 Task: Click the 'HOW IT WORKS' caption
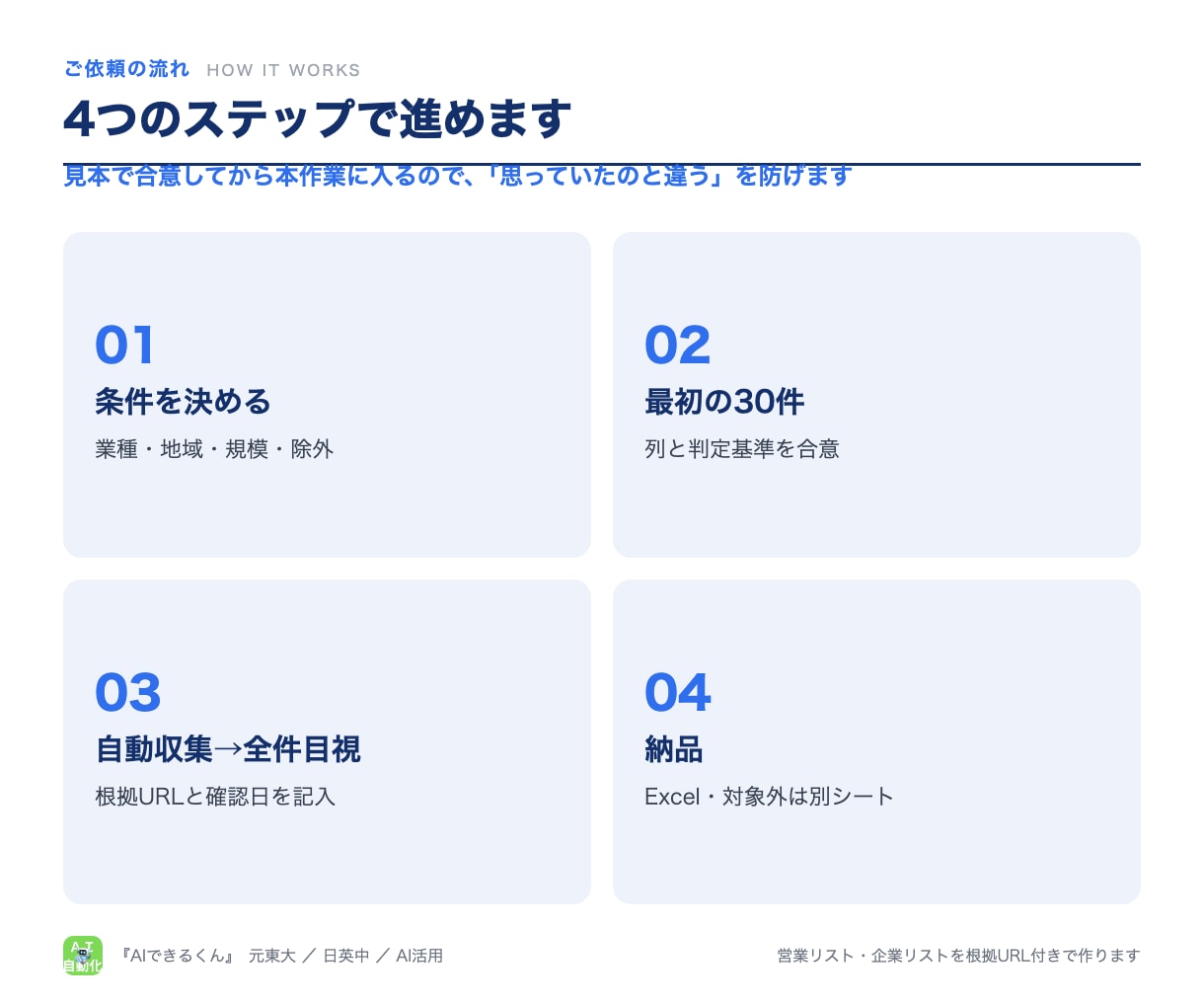point(283,70)
